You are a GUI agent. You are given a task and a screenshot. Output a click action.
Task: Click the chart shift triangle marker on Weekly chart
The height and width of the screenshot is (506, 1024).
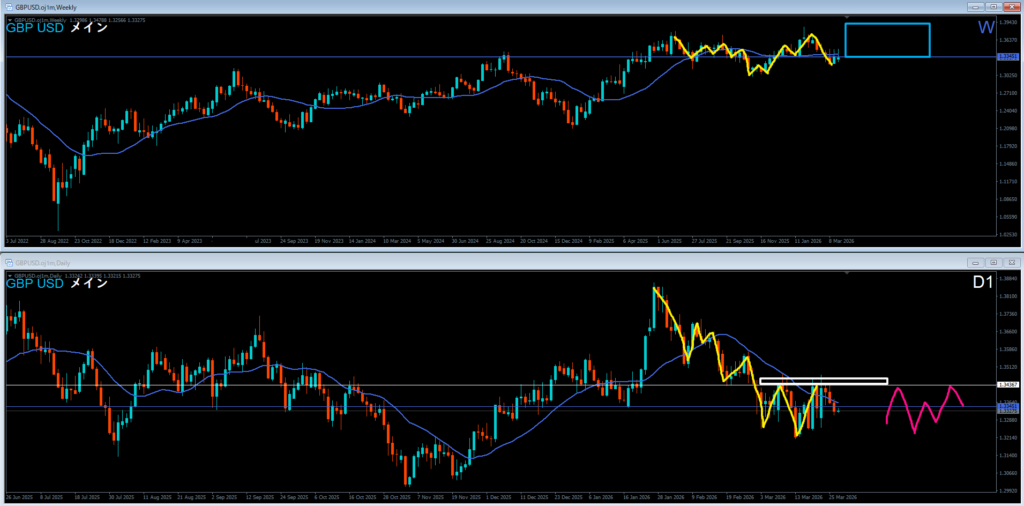click(x=848, y=18)
